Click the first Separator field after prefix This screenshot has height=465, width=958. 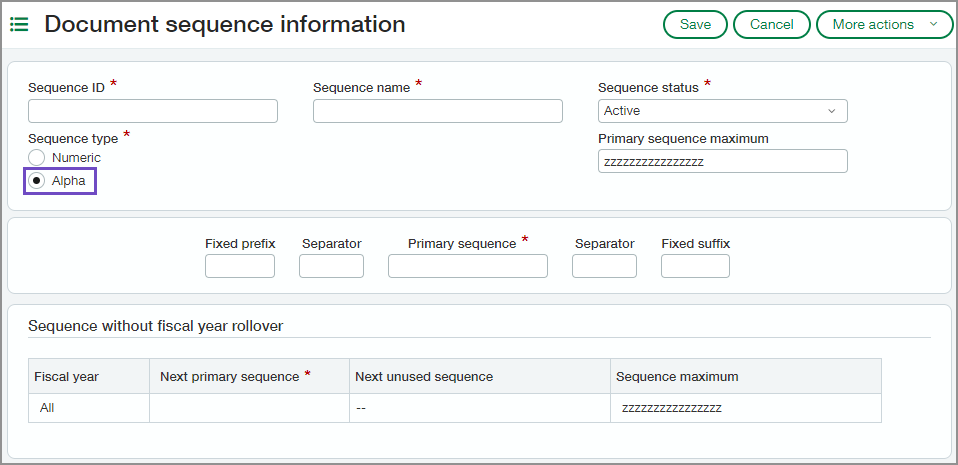pos(331,266)
